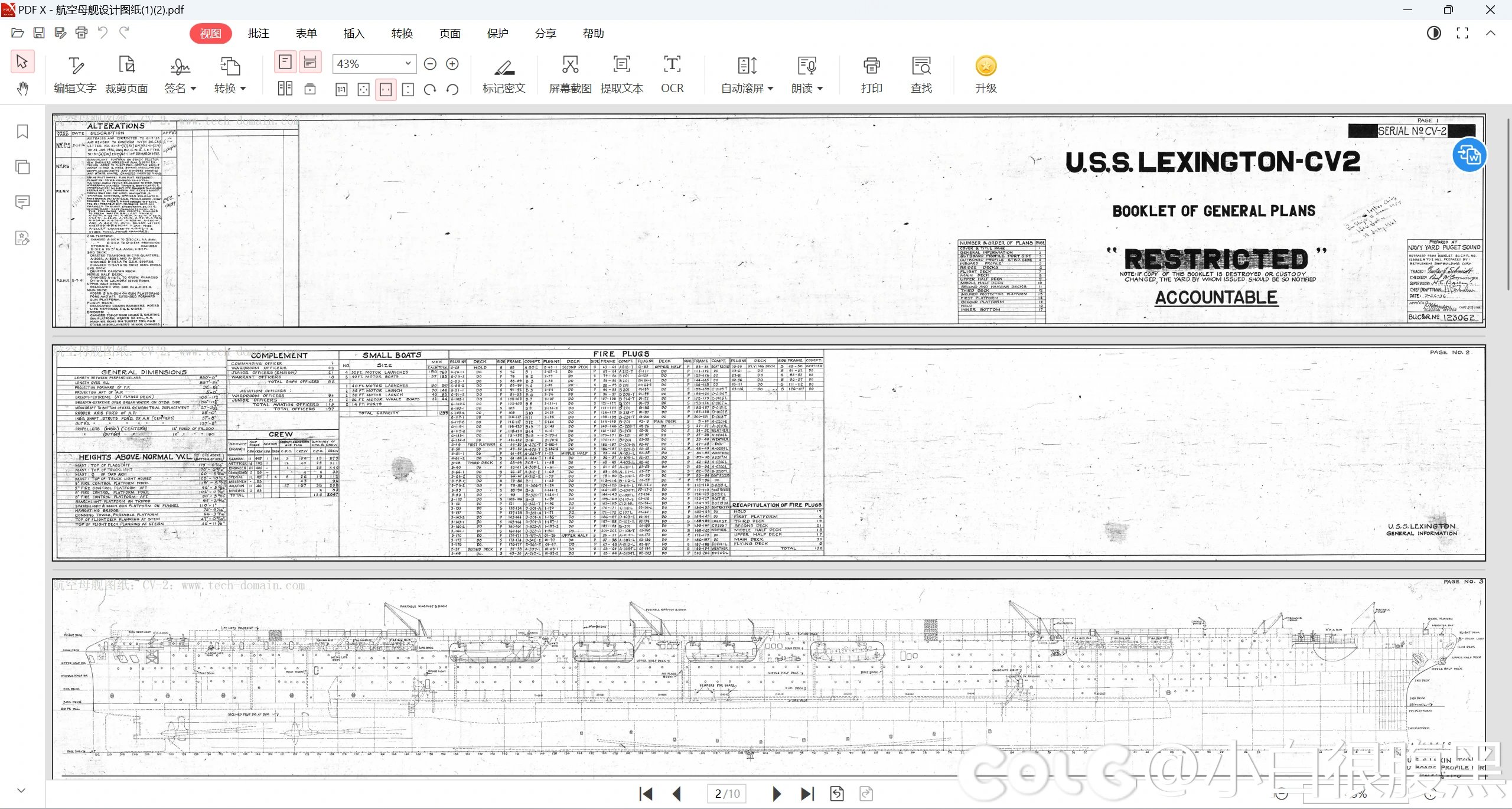Open the Annotate (批注) tab
The image size is (1512, 809).
point(259,34)
